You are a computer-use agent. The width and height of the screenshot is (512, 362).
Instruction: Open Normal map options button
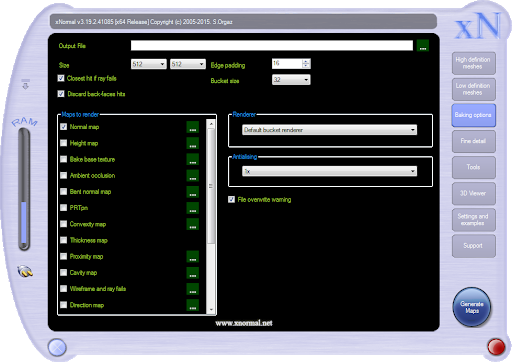[193, 127]
